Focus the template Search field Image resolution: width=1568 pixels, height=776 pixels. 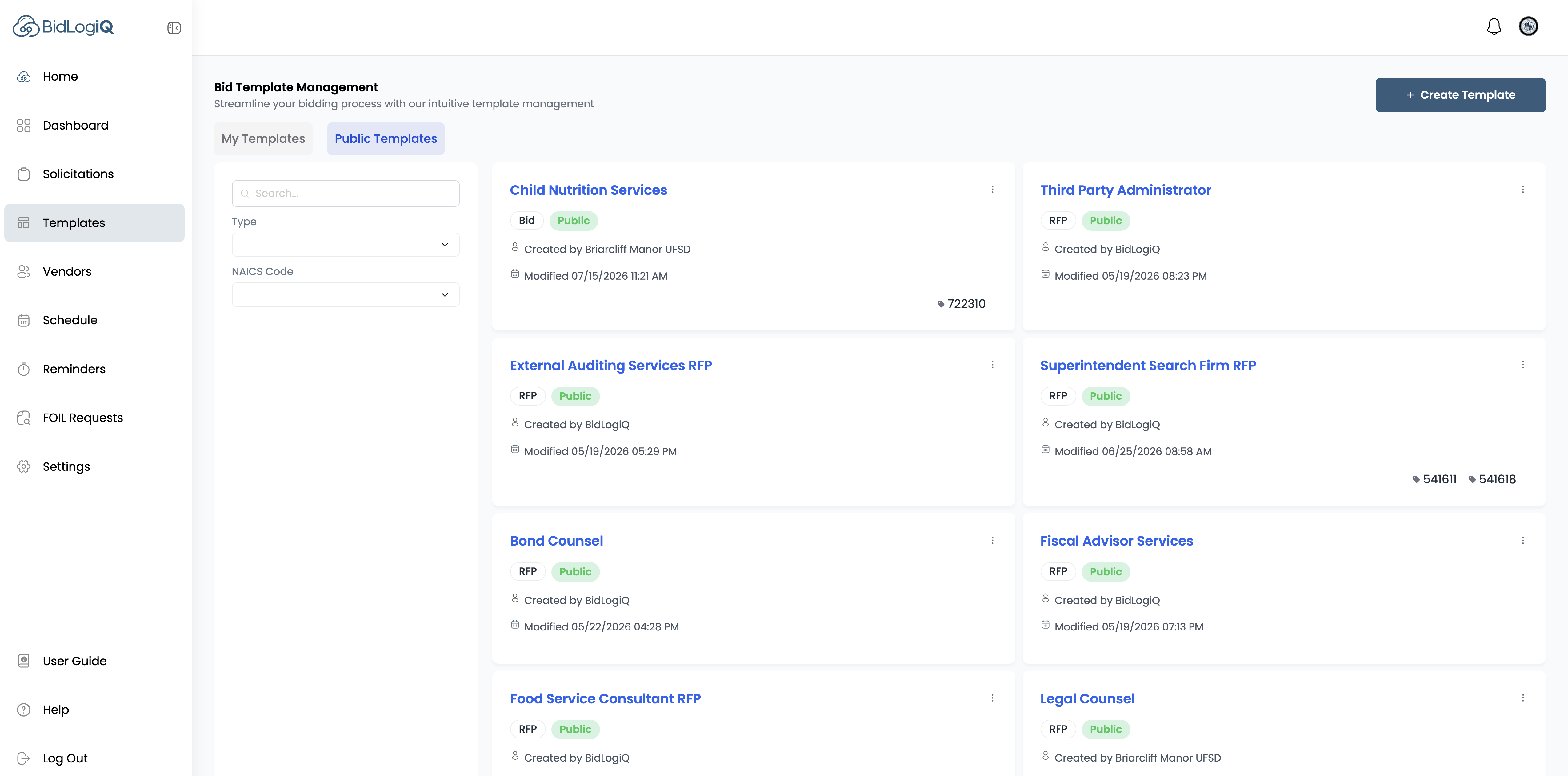coord(345,194)
